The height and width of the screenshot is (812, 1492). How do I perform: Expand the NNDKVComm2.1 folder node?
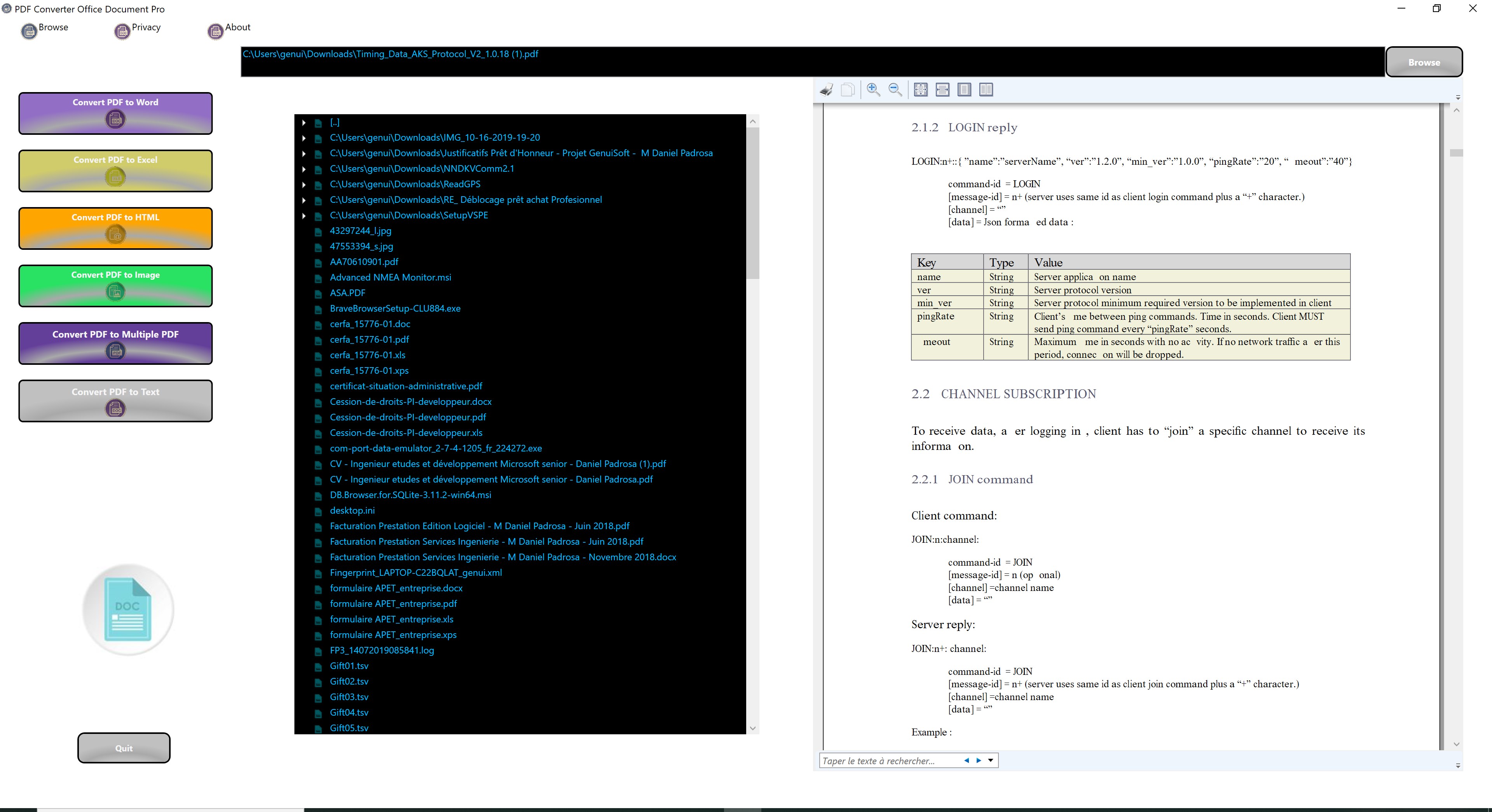304,169
